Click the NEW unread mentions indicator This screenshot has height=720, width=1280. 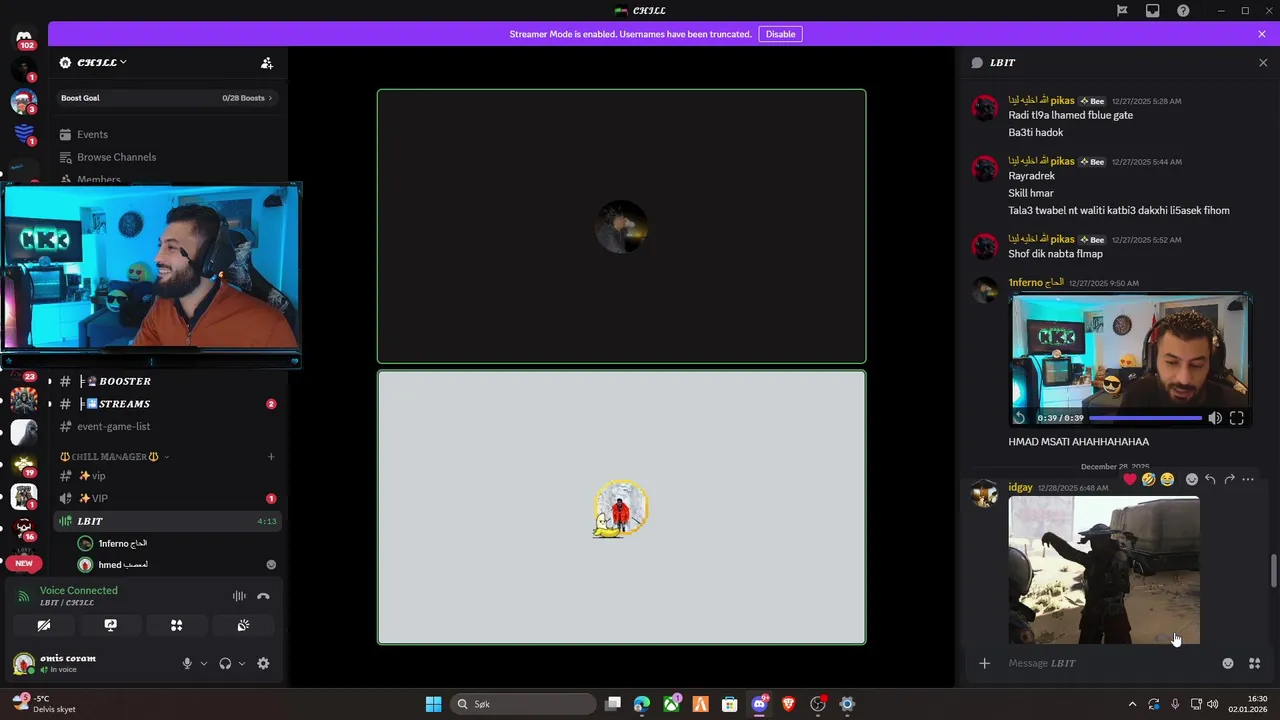pos(24,563)
